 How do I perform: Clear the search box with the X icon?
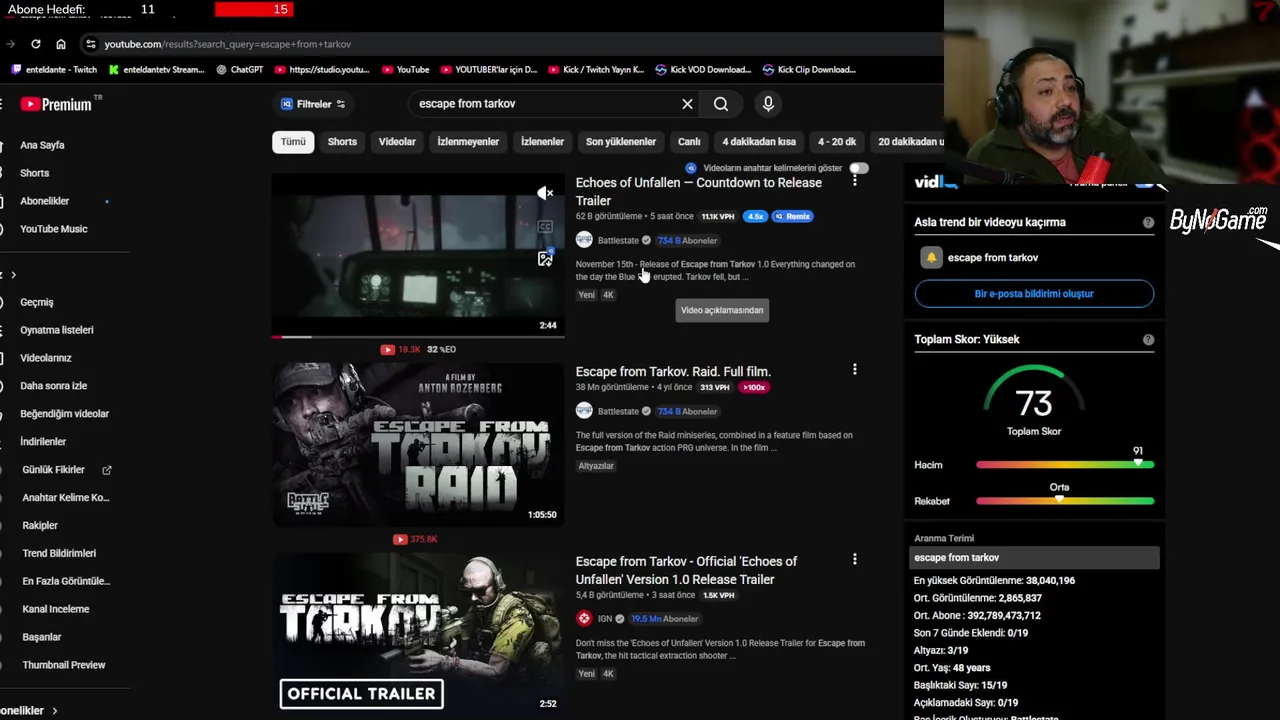point(687,104)
